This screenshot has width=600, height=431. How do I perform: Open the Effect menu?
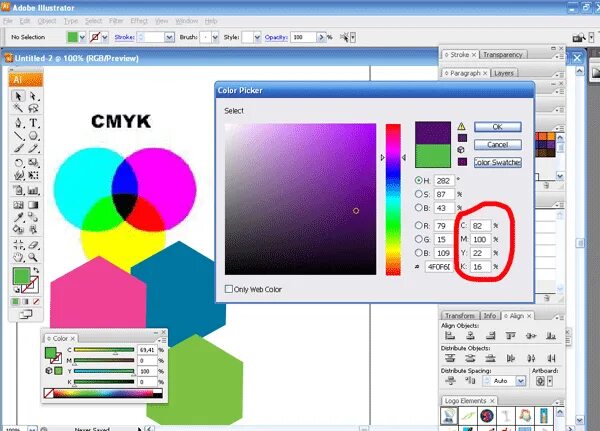click(x=139, y=21)
